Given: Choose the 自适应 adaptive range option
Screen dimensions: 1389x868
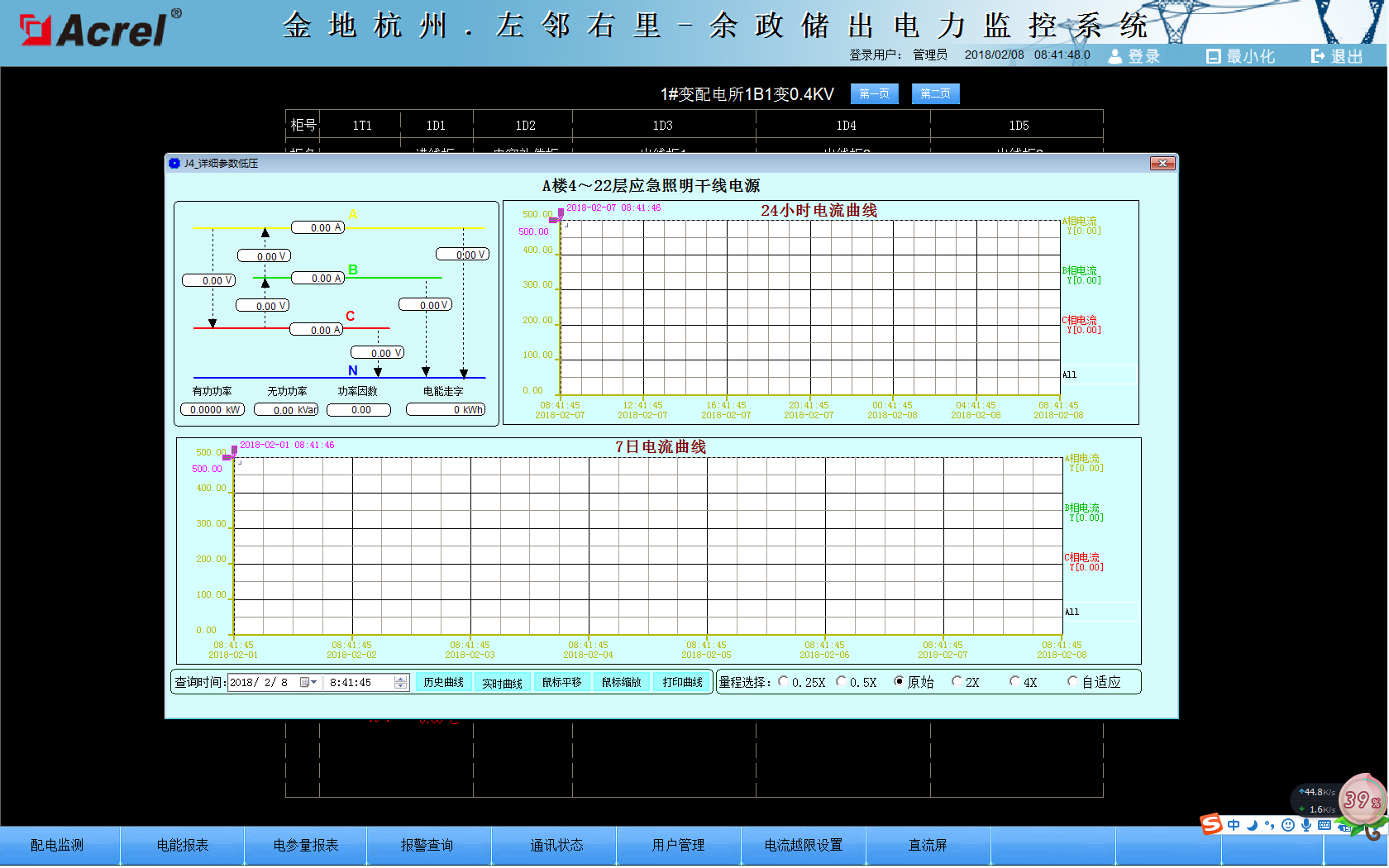Looking at the screenshot, I should point(1072,682).
